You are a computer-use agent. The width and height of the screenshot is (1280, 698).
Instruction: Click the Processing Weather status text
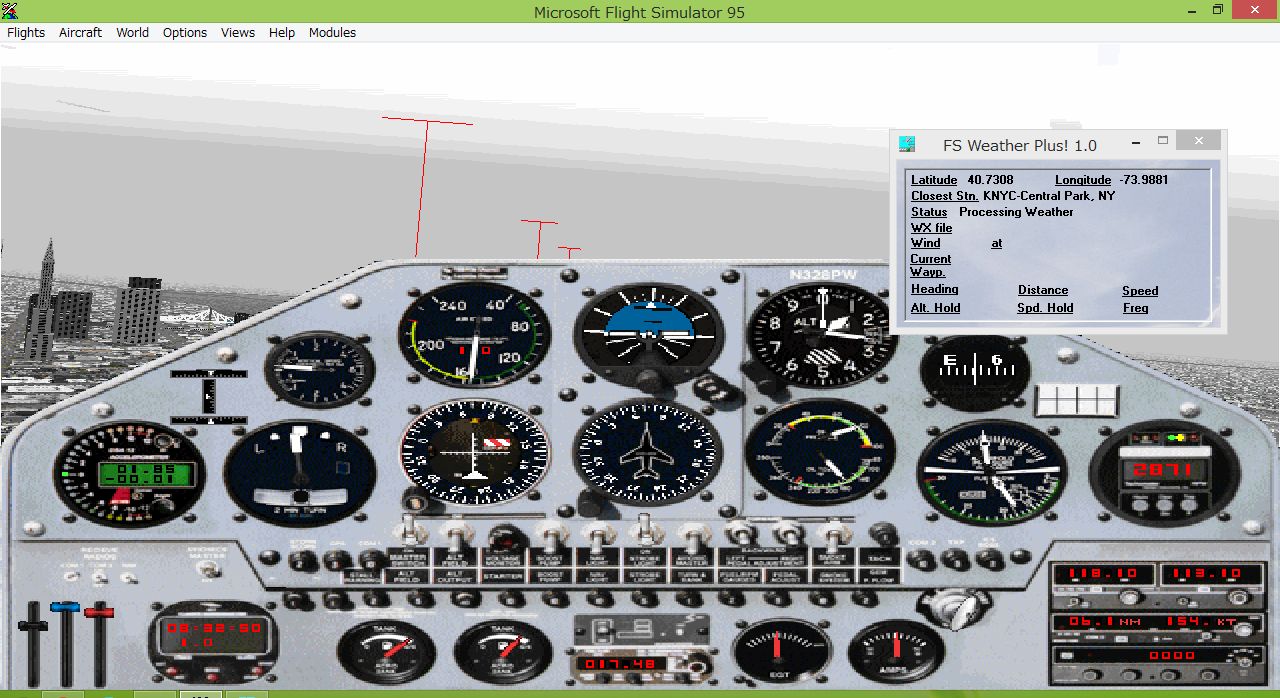pyautogui.click(x=1016, y=212)
